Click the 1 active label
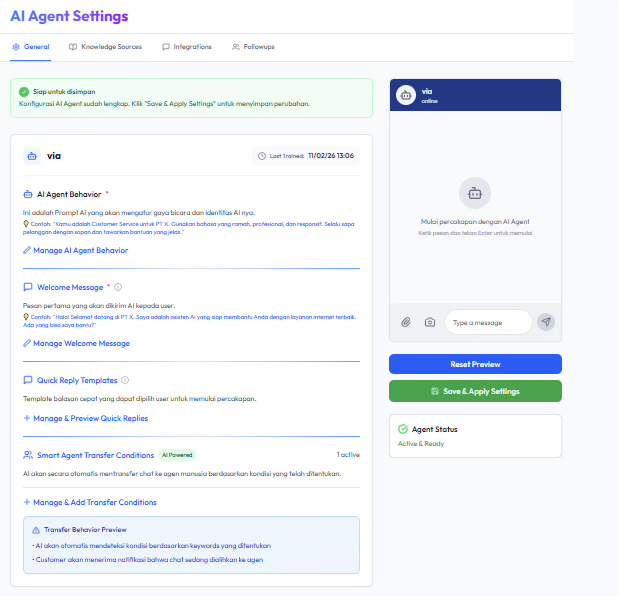The width and height of the screenshot is (619, 596). pos(348,455)
